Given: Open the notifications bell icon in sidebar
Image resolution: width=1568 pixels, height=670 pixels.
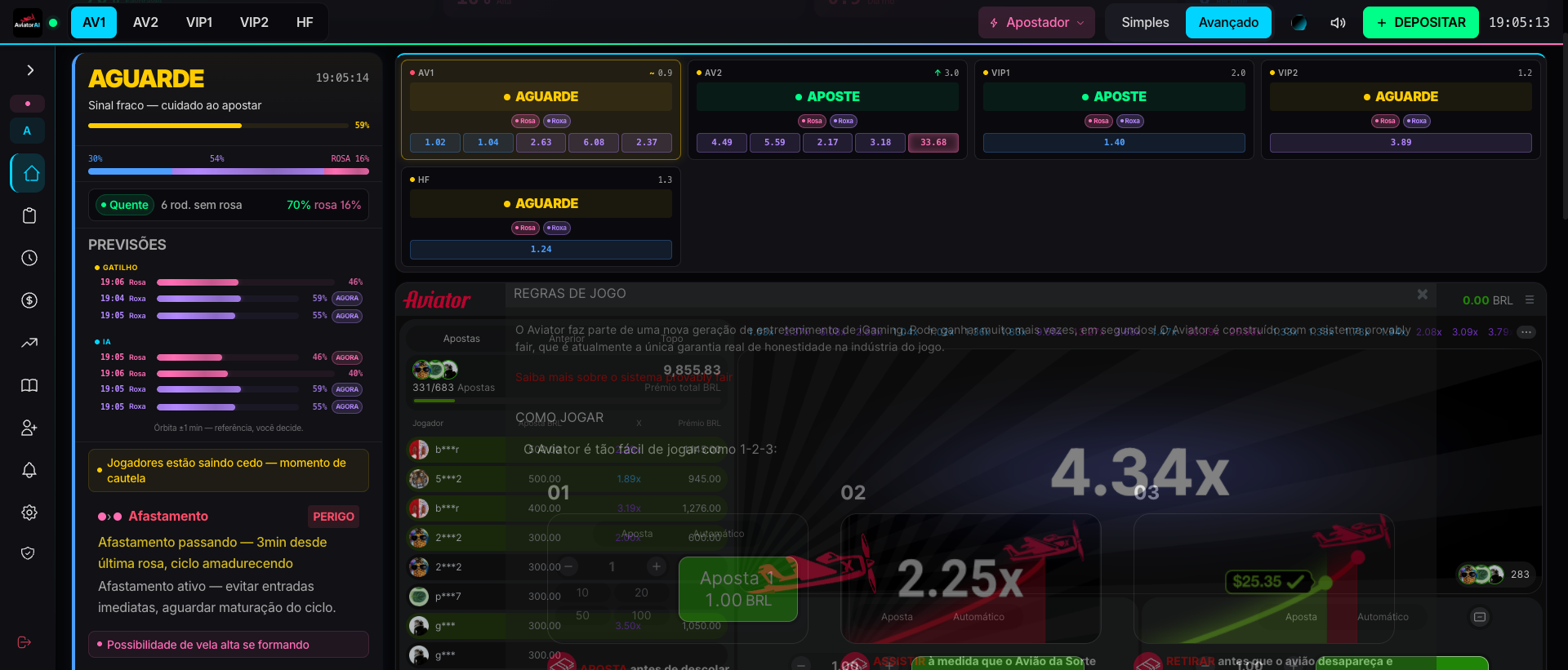Looking at the screenshot, I should tap(29, 470).
